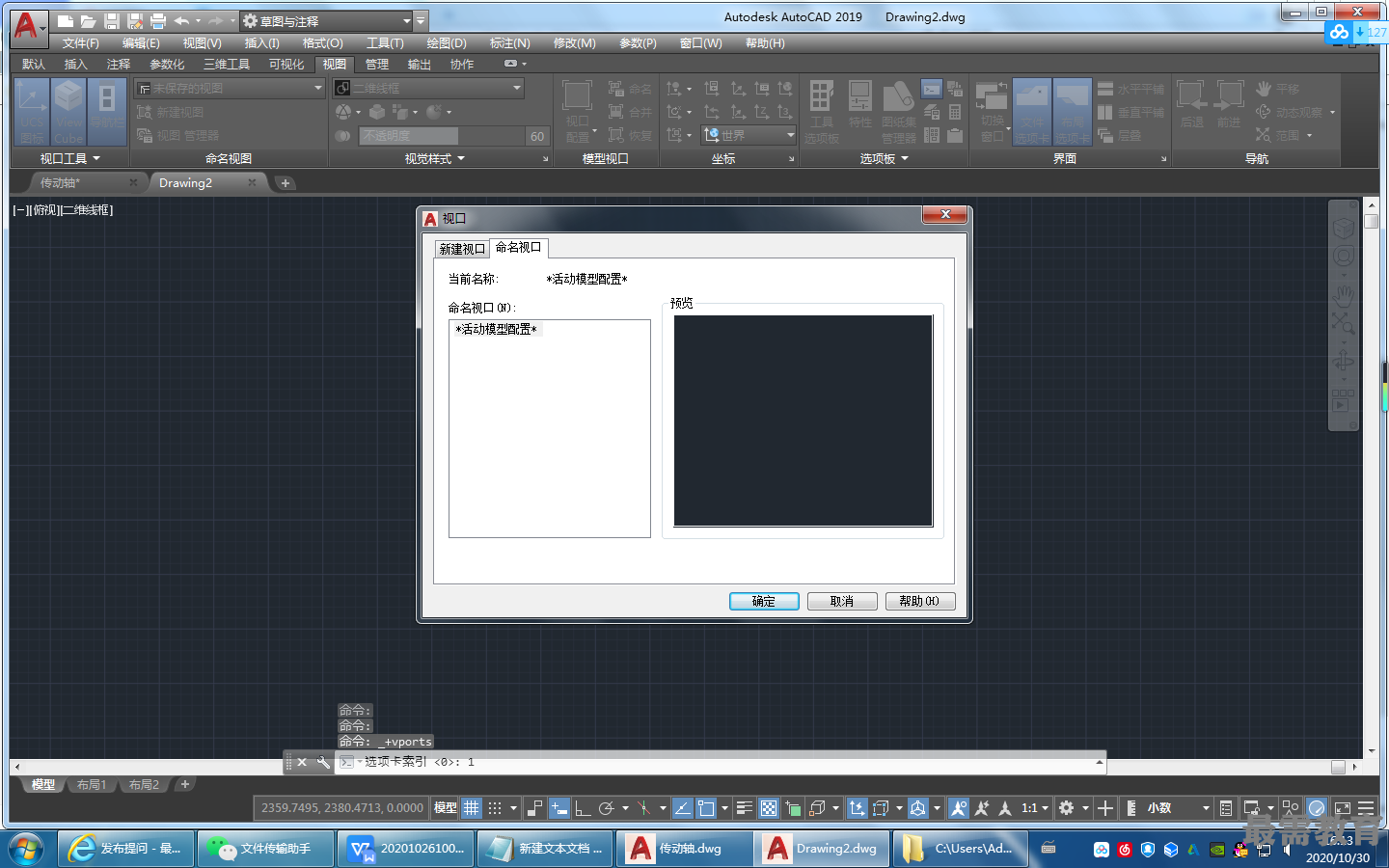Click the Cascade windows icon
Image resolution: width=1389 pixels, height=868 pixels.
pos(1119,135)
